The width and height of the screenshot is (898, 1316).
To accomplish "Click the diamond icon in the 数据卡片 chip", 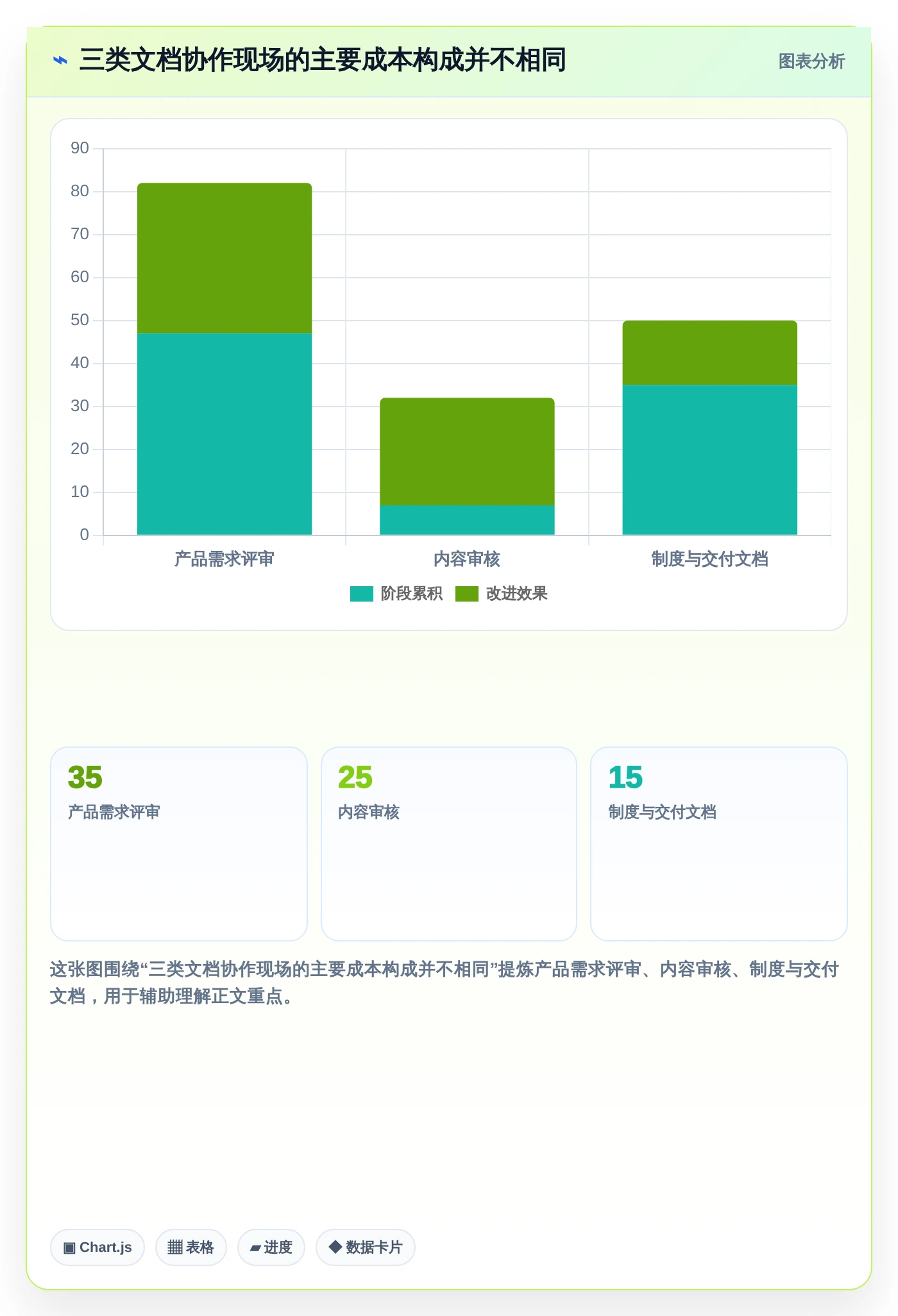I will 335,1247.
